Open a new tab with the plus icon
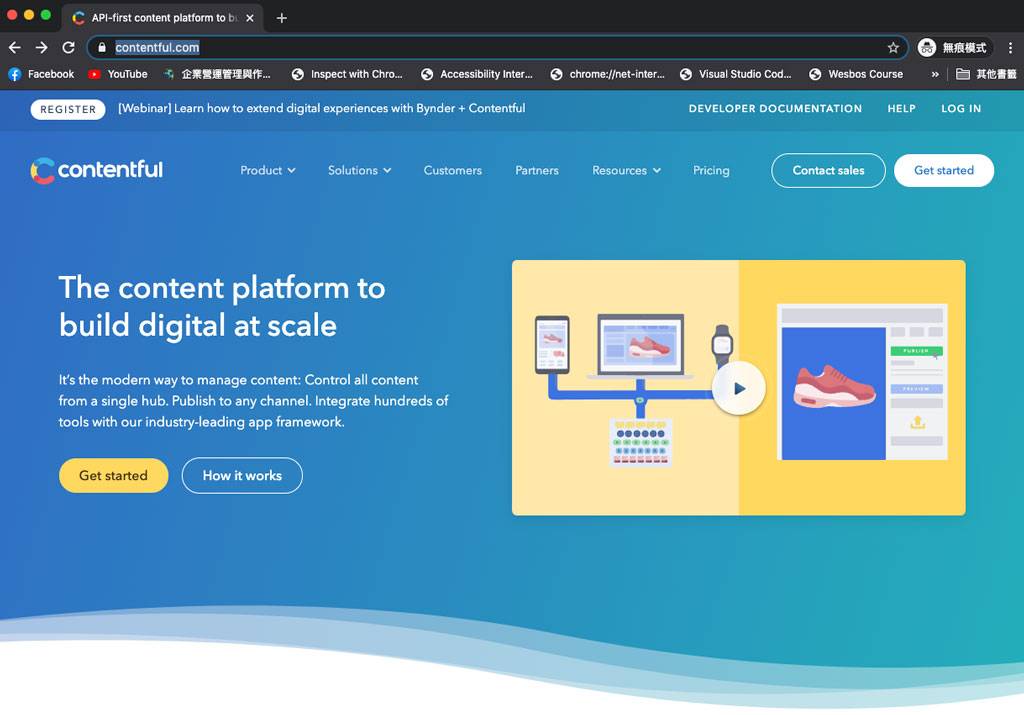 [281, 18]
